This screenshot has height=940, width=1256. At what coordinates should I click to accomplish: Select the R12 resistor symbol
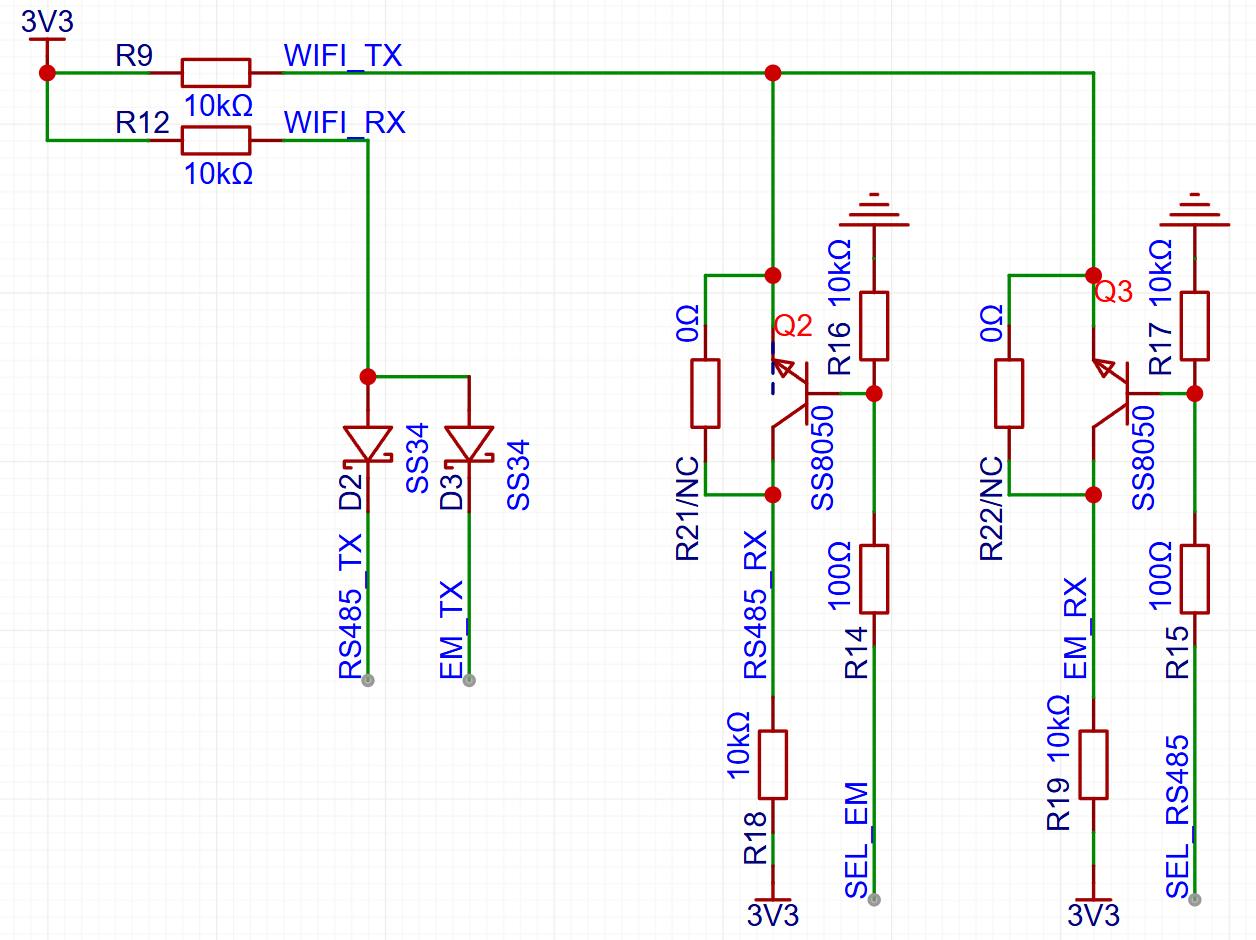pyautogui.click(x=215, y=140)
